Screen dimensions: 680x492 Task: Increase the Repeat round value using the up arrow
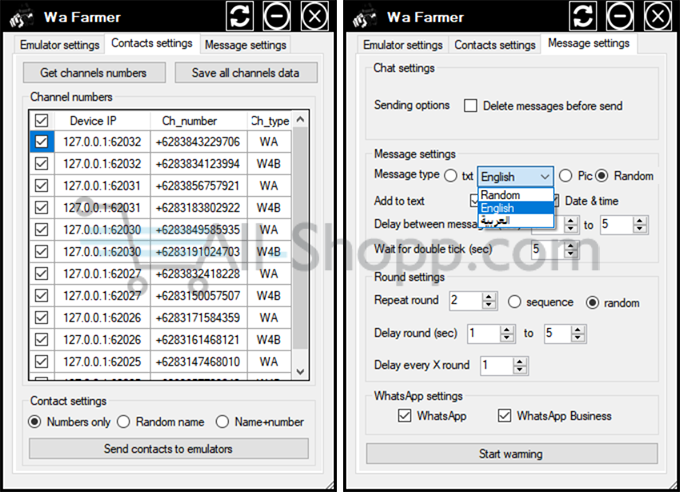pos(489,296)
